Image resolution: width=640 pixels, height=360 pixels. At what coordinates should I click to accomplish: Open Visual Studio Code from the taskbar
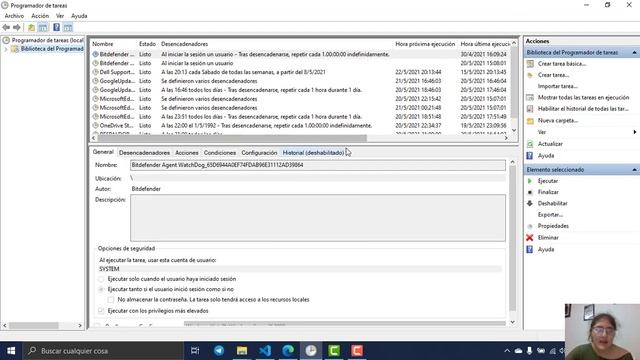click(265, 351)
